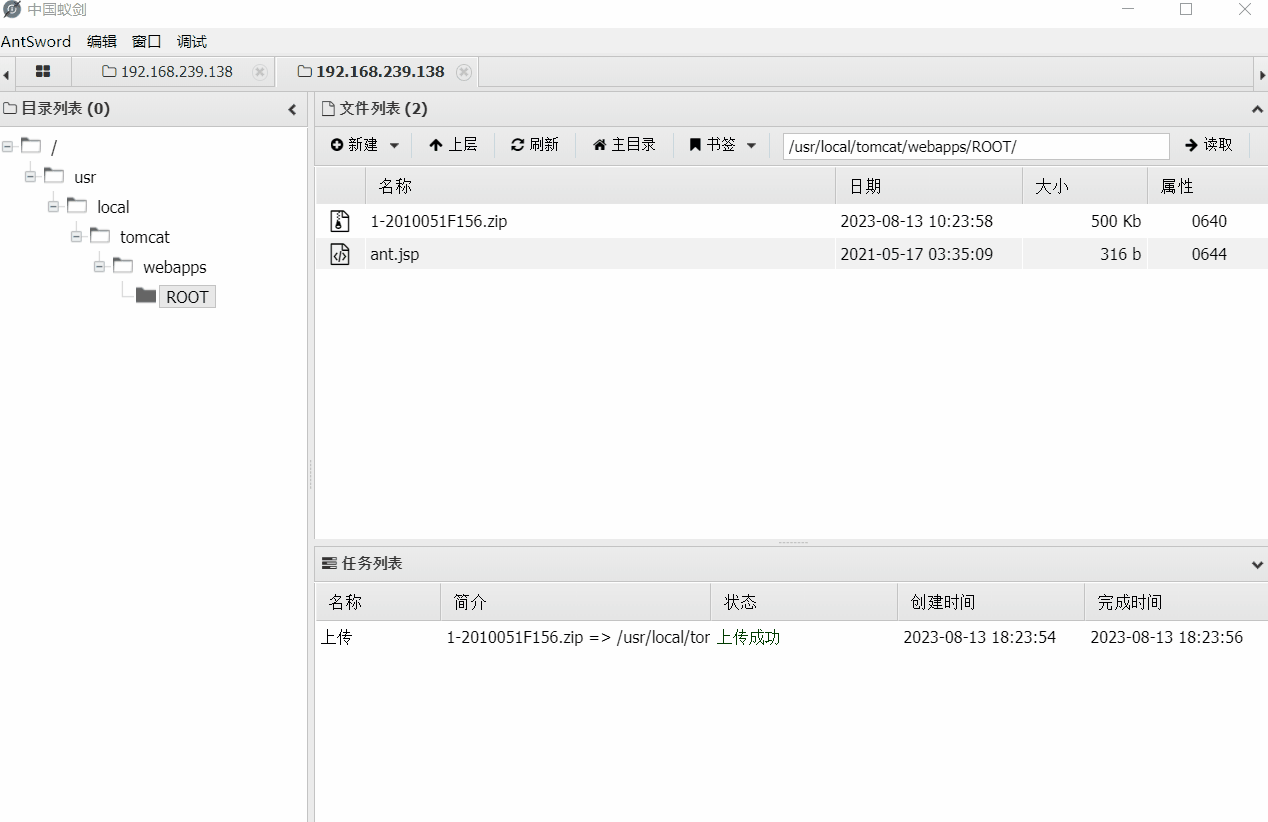The image size is (1268, 822).
Task: Close the active 192.168.239.138 tab
Action: click(x=464, y=72)
